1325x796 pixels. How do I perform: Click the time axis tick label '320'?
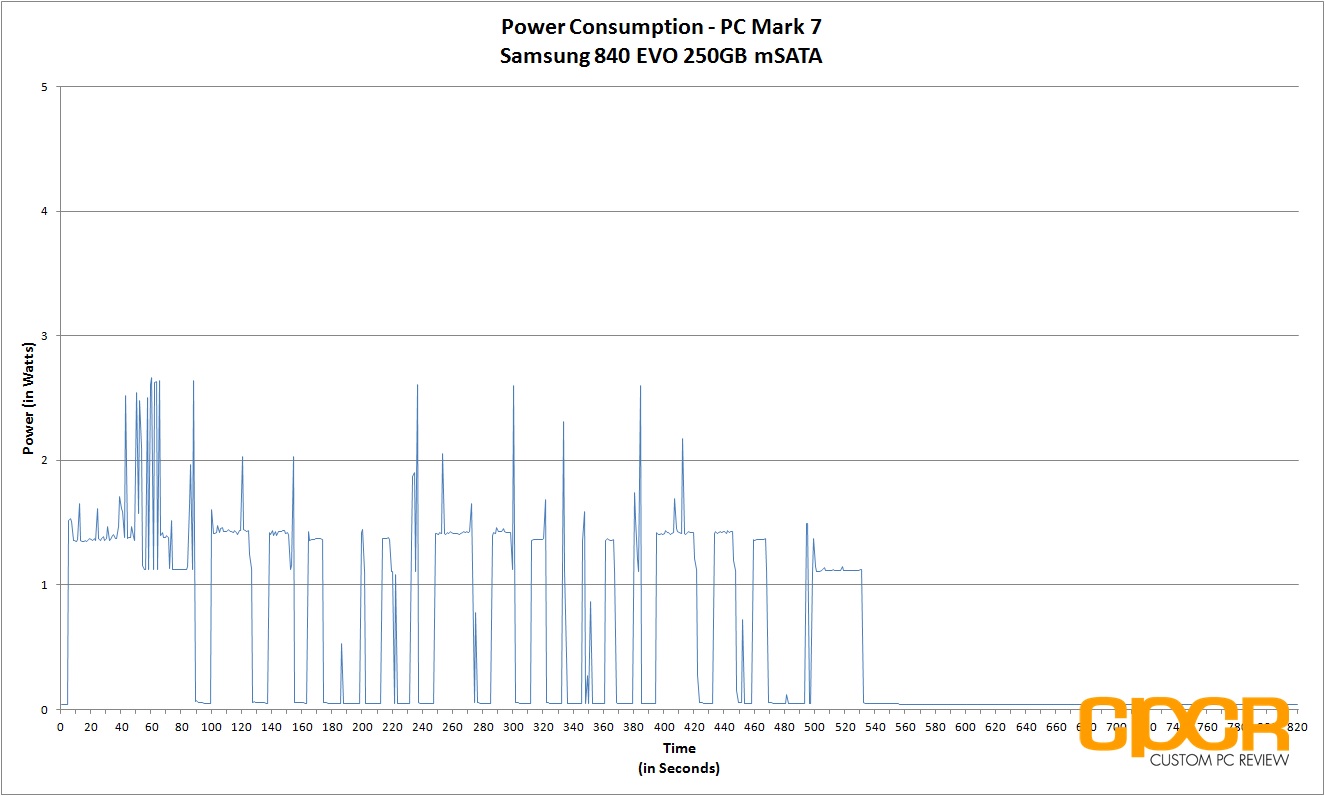(x=543, y=727)
